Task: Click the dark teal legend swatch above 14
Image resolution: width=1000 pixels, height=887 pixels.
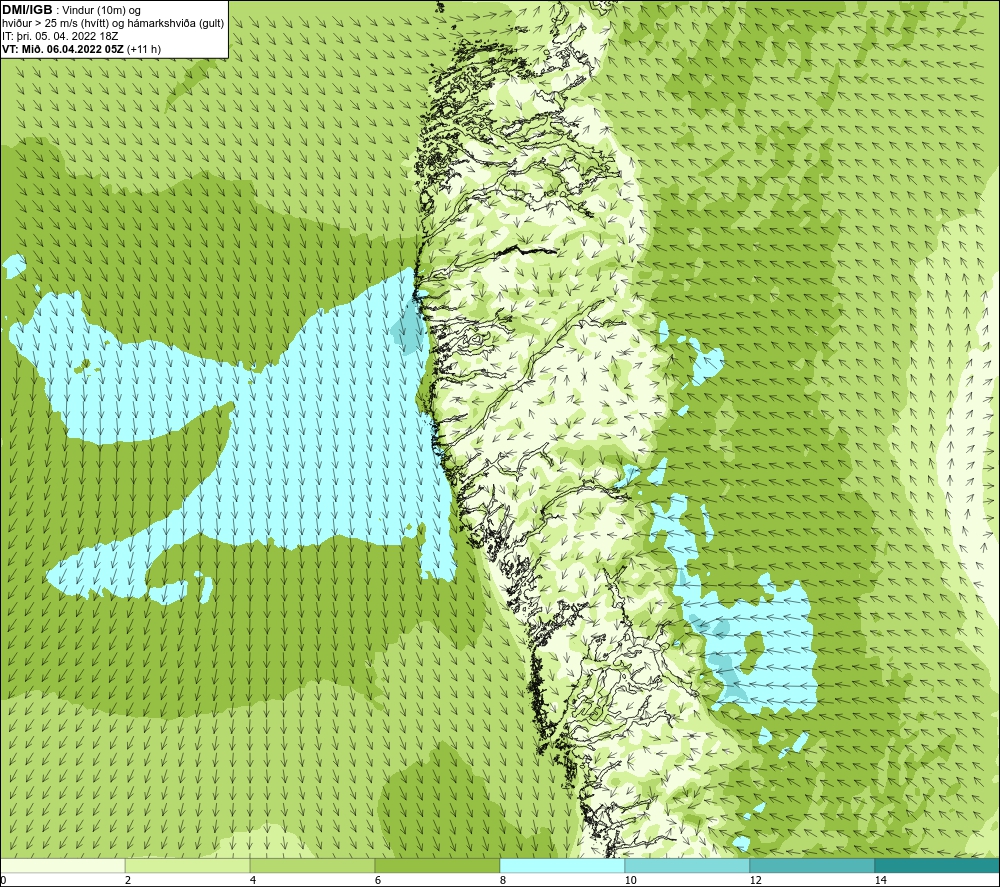Action: (x=937, y=866)
